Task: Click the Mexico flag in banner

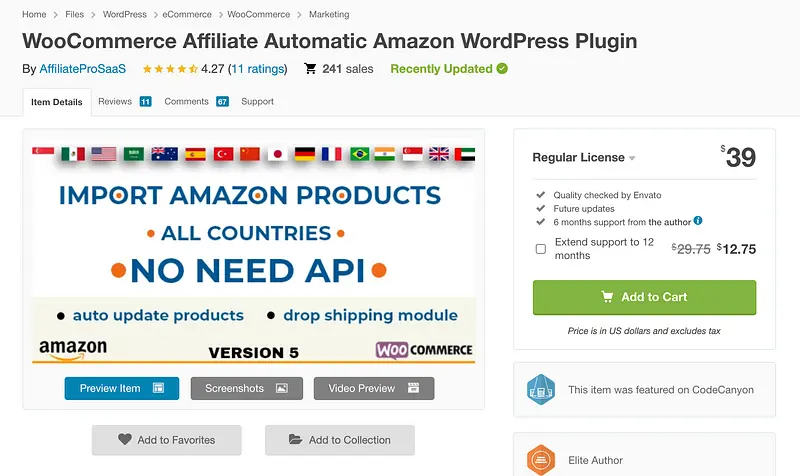Action: tap(73, 154)
